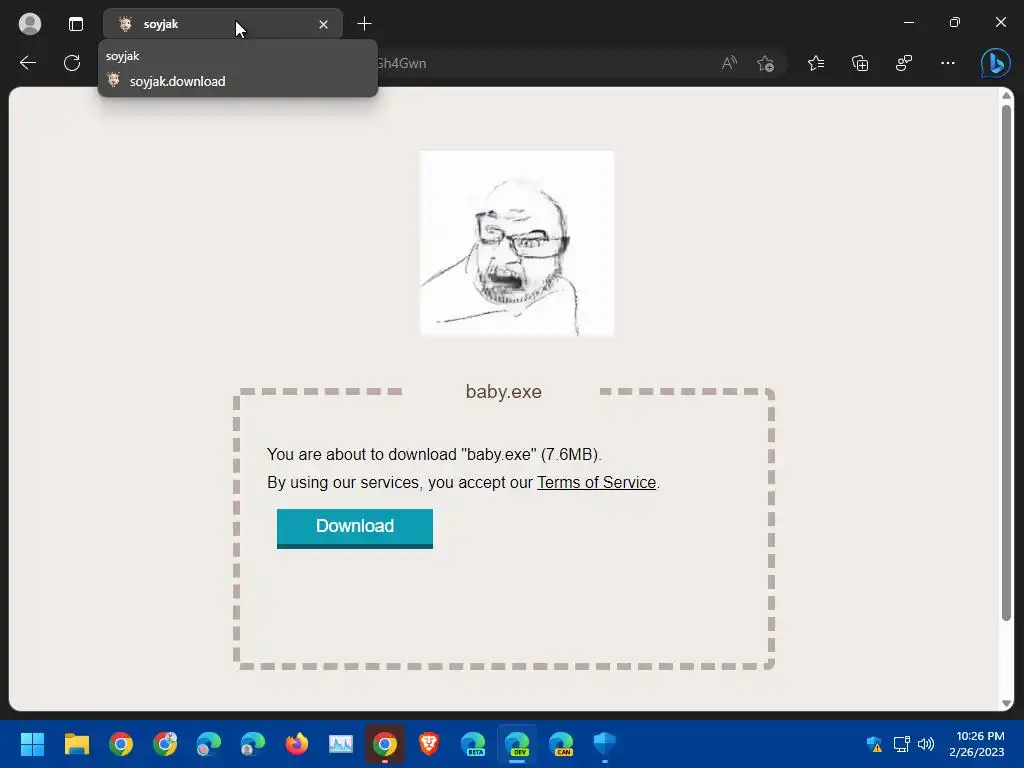
Task: Go back to the previous page
Action: (28, 63)
